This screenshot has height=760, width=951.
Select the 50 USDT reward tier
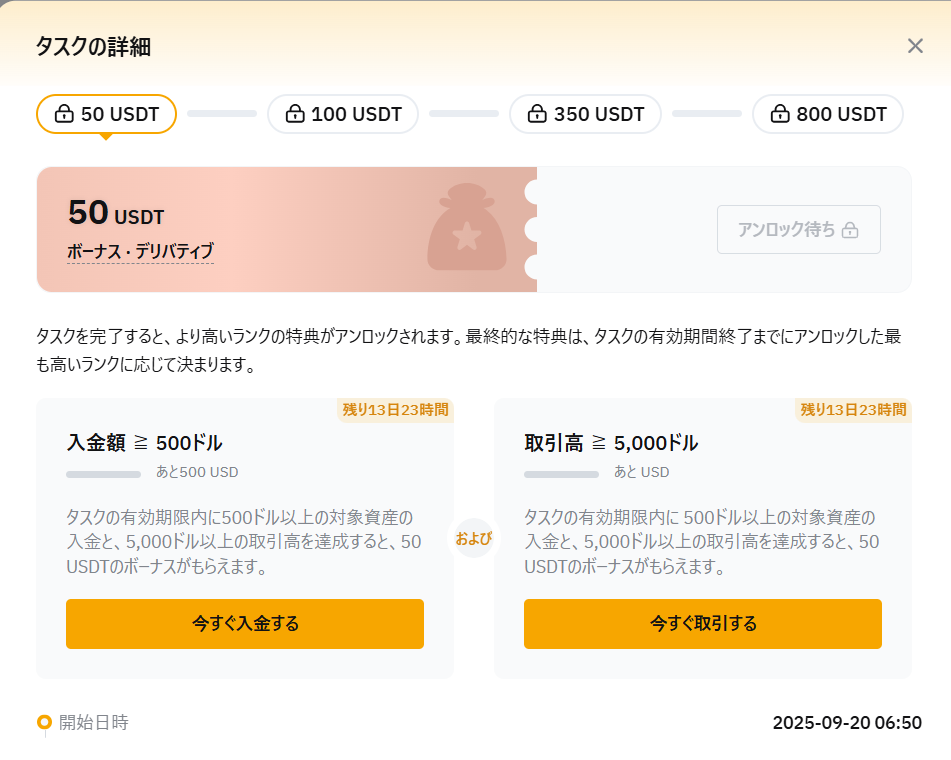tap(105, 114)
